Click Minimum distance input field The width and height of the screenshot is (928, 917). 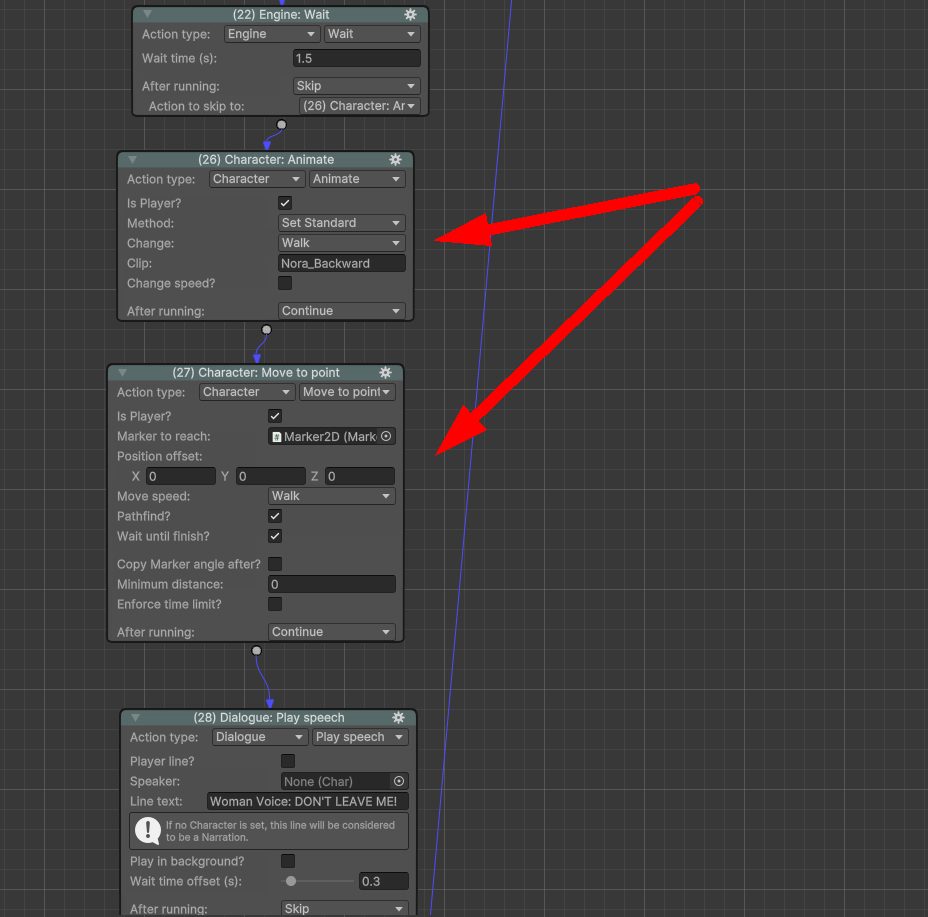[332, 584]
